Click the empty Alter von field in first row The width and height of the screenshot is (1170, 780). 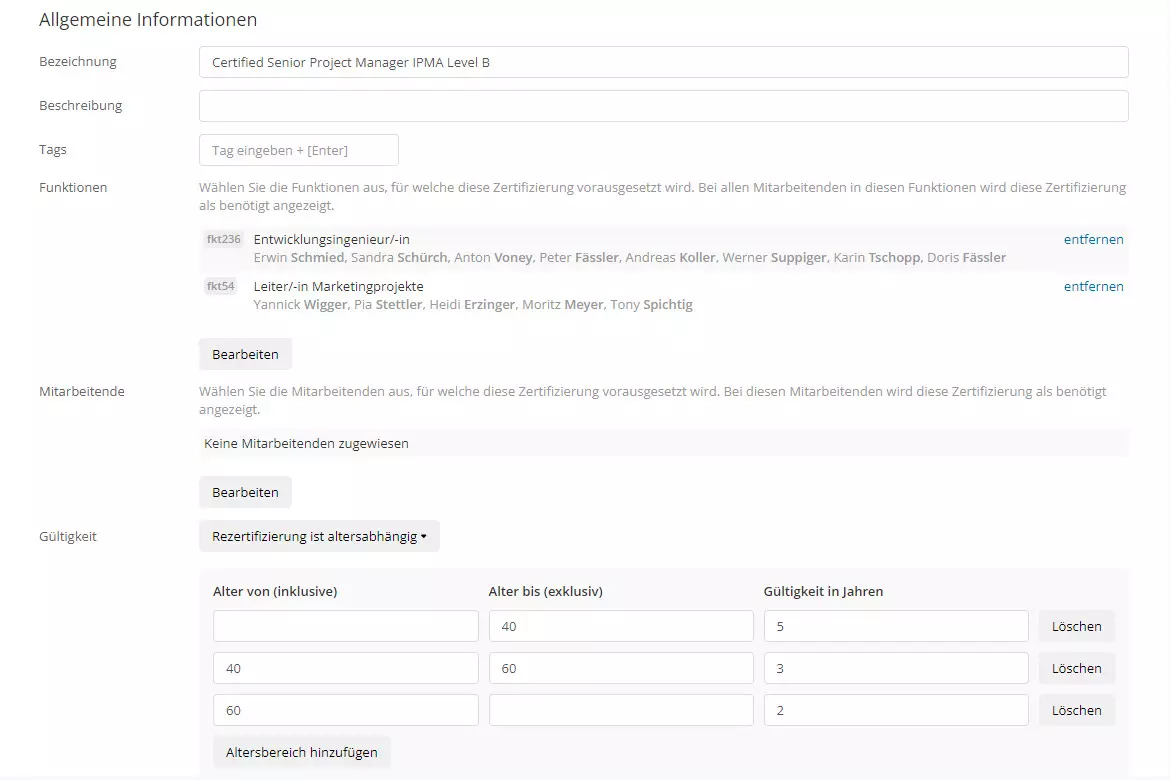345,627
